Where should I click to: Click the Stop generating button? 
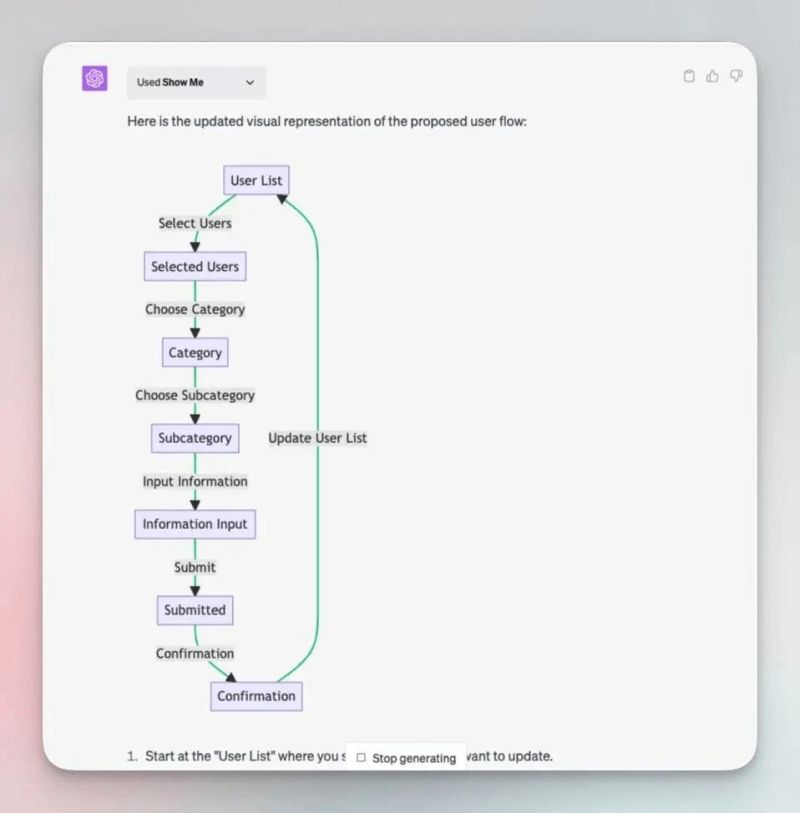pyautogui.click(x=406, y=758)
